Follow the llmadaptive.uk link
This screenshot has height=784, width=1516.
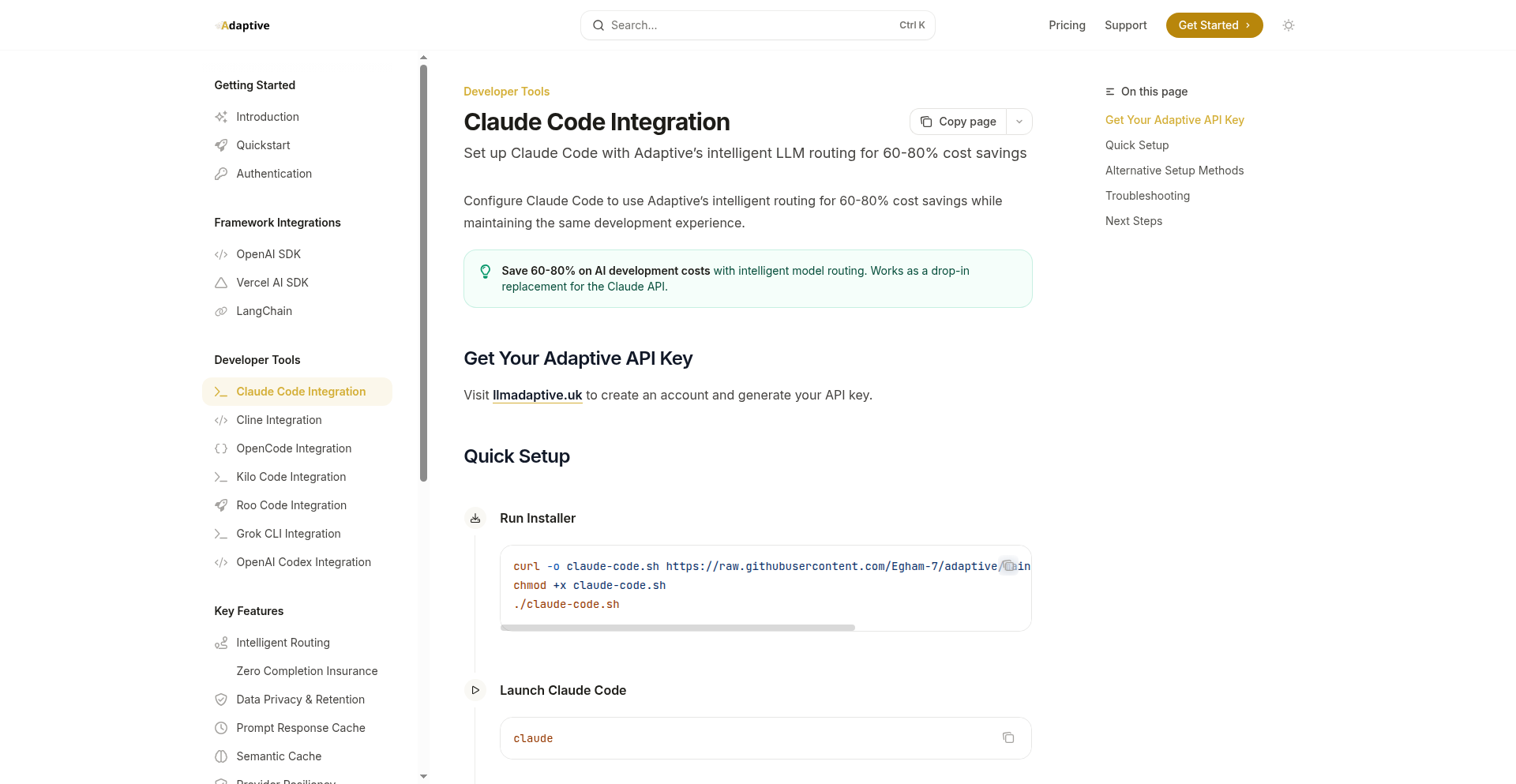point(537,395)
